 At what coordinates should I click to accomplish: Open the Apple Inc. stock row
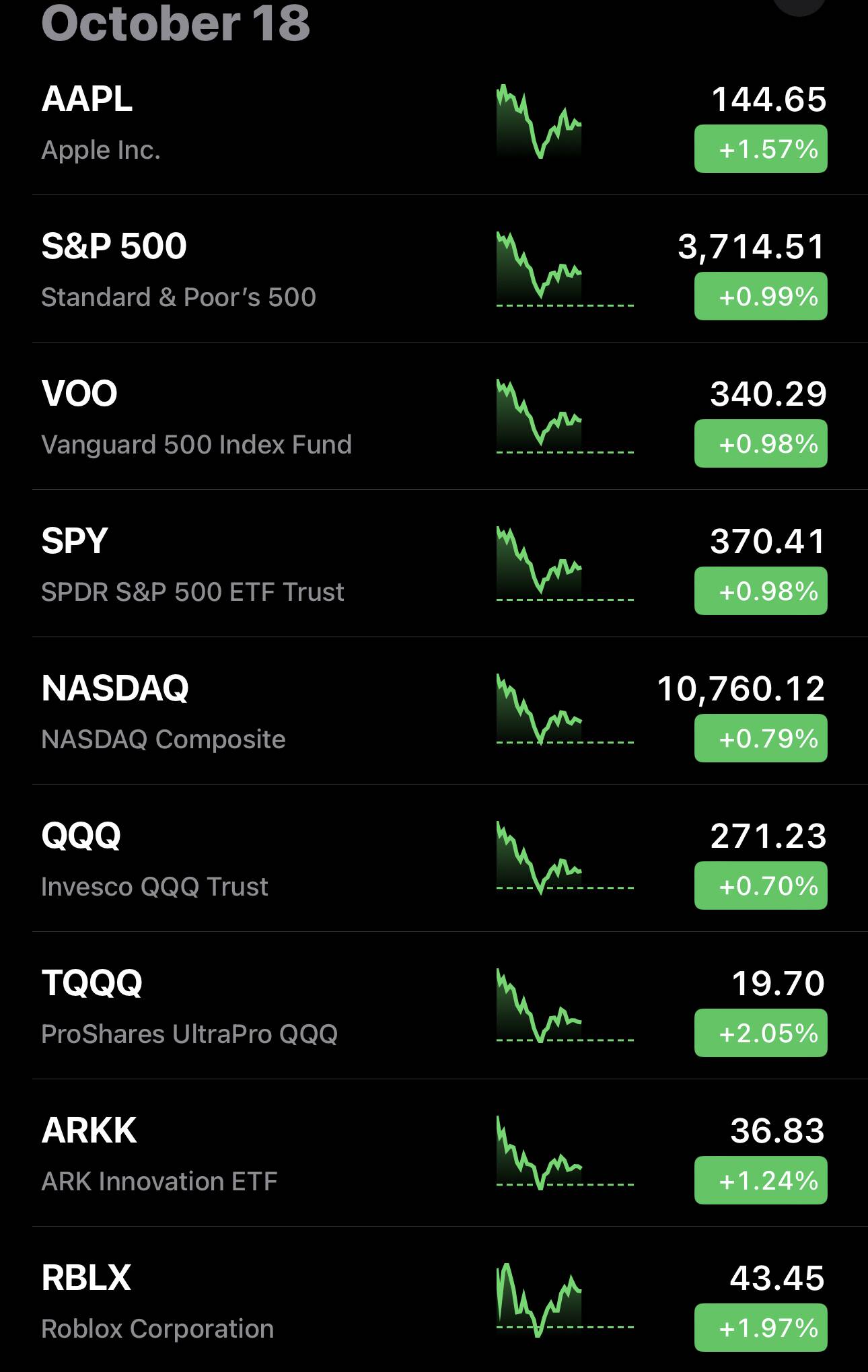[x=202, y=124]
